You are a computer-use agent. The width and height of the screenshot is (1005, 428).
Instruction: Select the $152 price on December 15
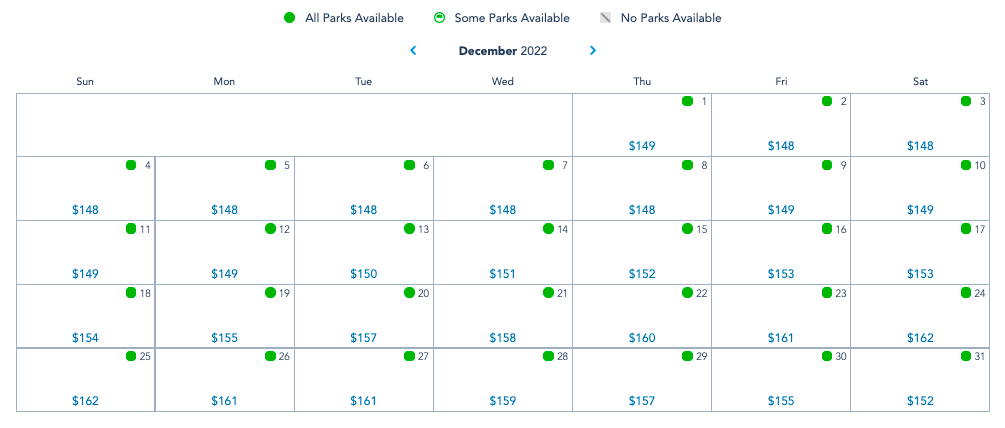tap(642, 274)
